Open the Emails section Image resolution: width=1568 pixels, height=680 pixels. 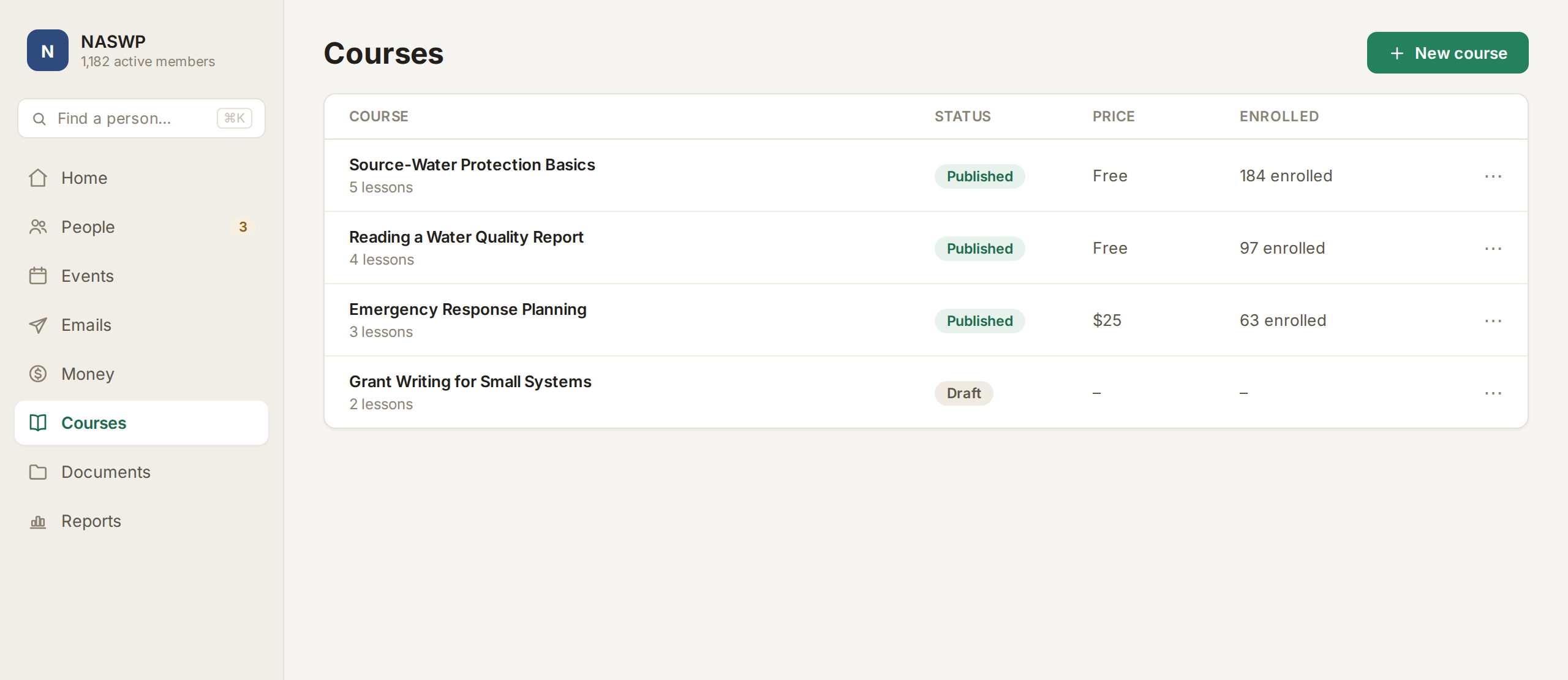pyautogui.click(x=141, y=325)
